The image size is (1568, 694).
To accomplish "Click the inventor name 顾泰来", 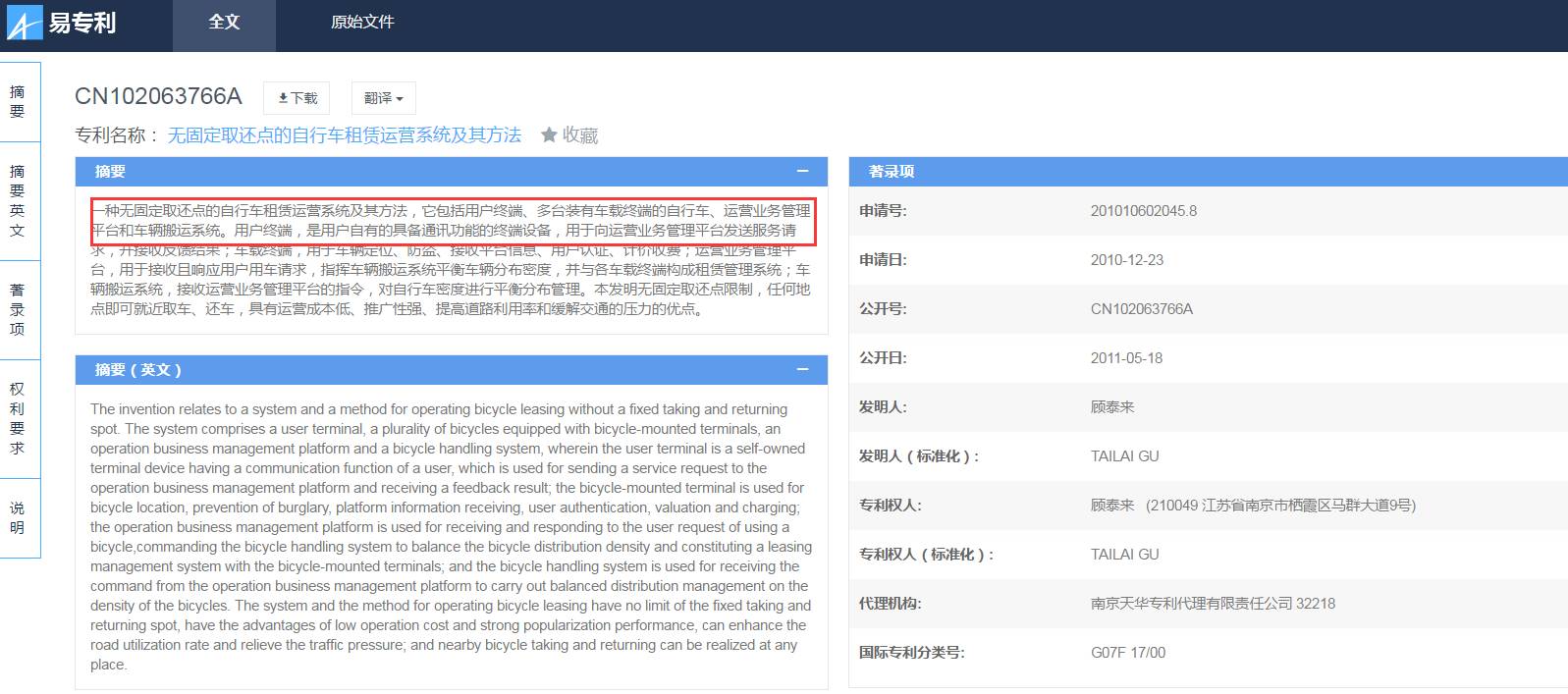I will pos(1111,407).
